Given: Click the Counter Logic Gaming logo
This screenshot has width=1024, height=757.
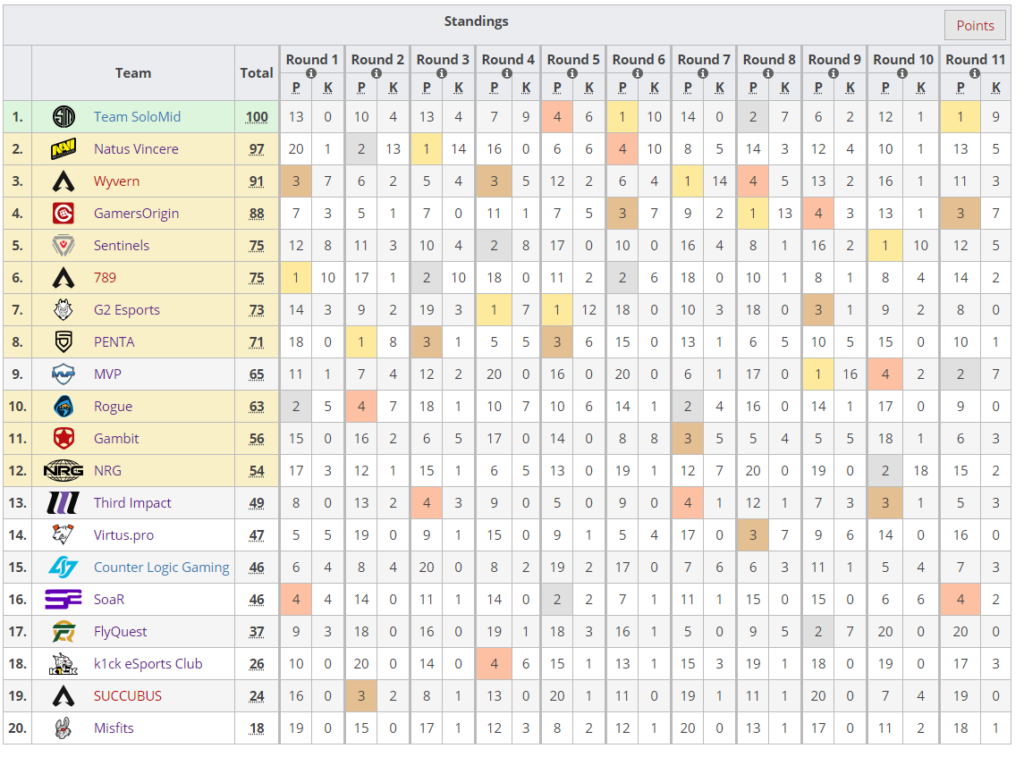Looking at the screenshot, I should pyautogui.click(x=63, y=567).
